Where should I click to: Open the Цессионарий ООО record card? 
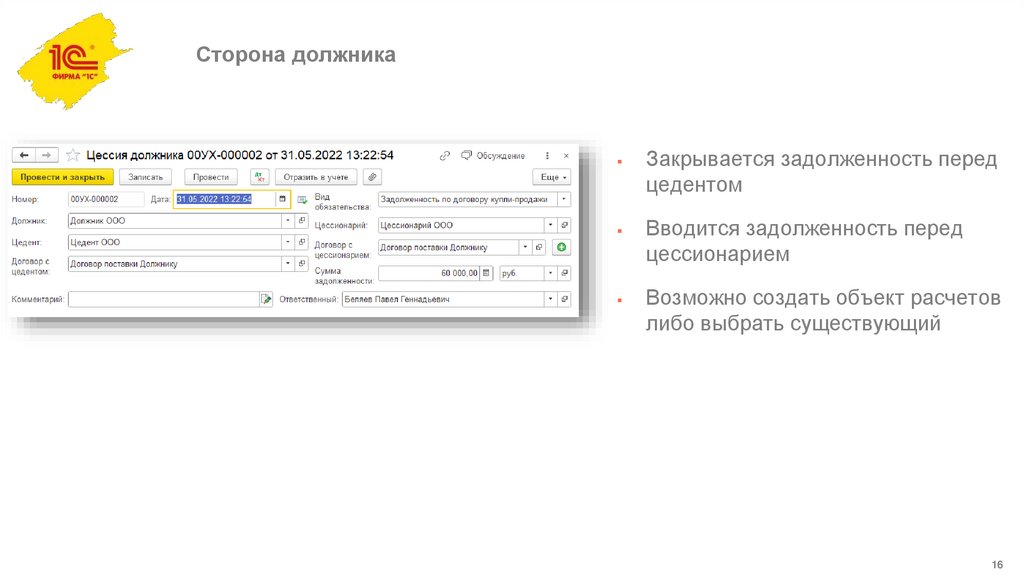coord(564,225)
